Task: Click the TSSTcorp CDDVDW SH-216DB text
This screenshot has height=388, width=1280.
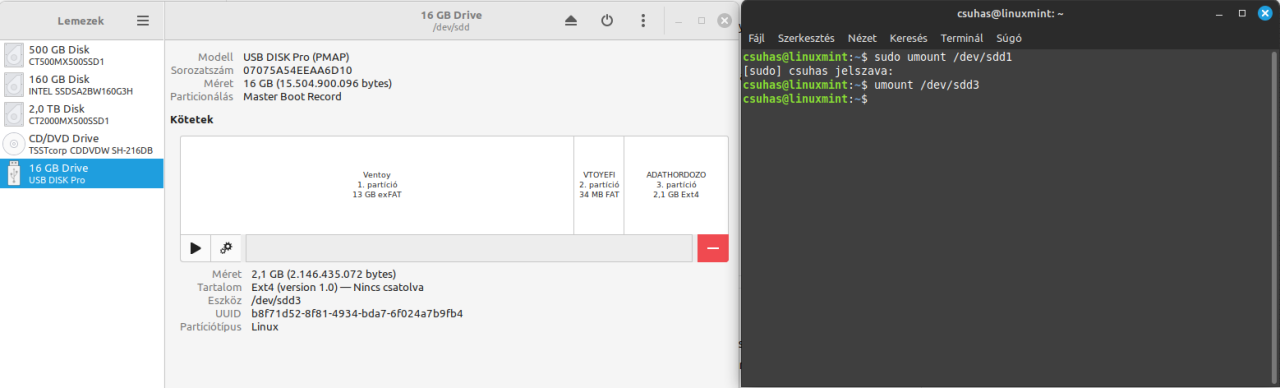Action: [91, 151]
